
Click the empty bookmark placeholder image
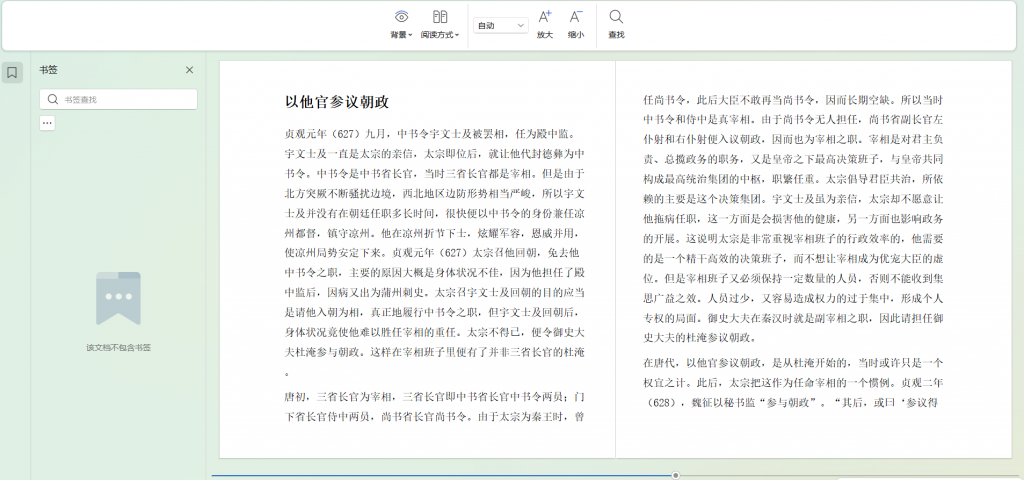coord(118,298)
